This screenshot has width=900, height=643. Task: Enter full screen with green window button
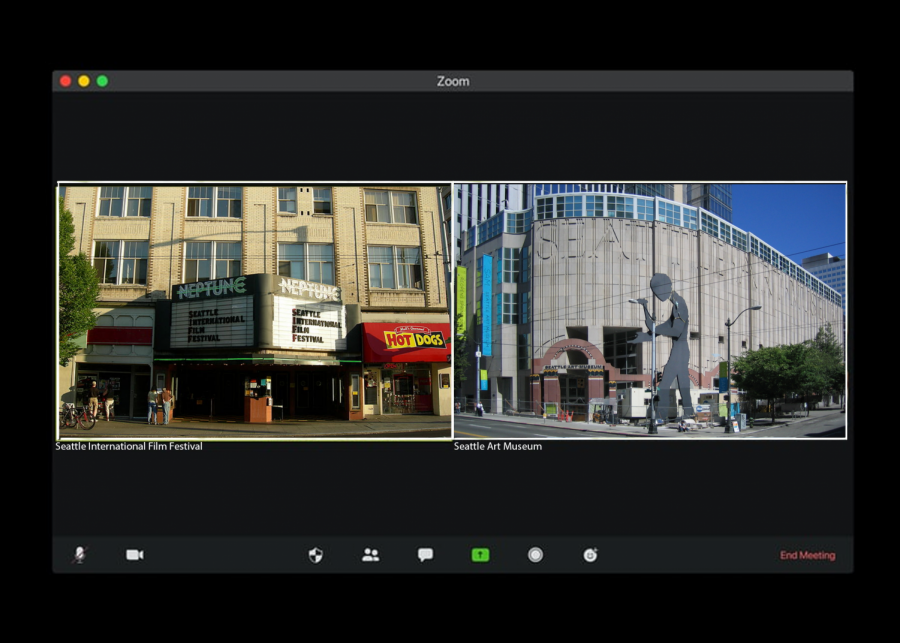[x=102, y=81]
